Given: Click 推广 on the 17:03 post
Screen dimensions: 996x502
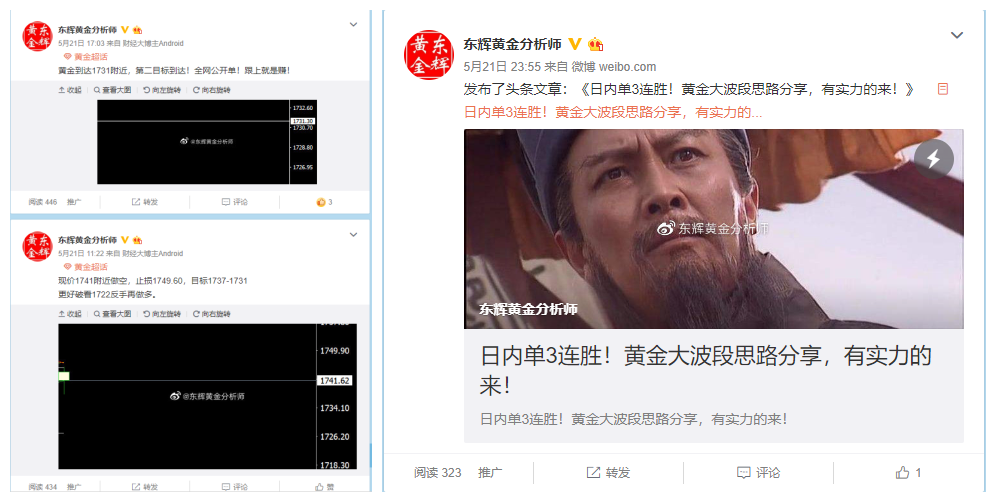Looking at the screenshot, I should click(x=74, y=202).
